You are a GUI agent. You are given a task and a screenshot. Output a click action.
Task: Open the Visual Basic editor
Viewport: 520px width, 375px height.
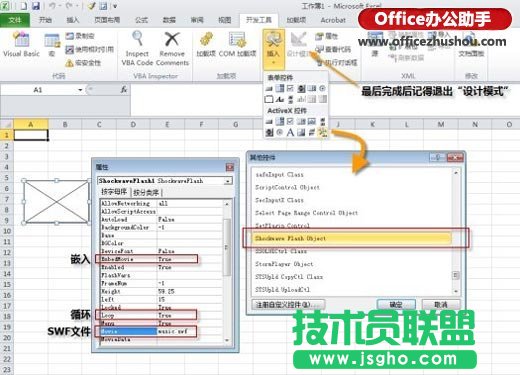(21, 44)
